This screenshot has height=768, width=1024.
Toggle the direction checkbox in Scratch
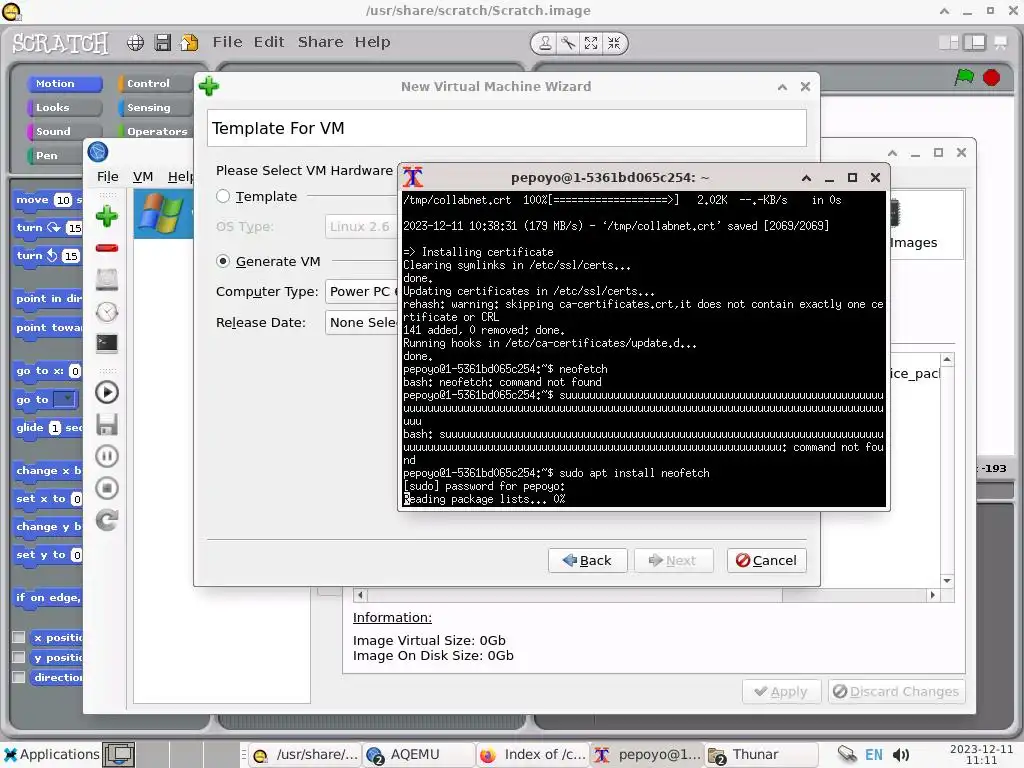19,677
